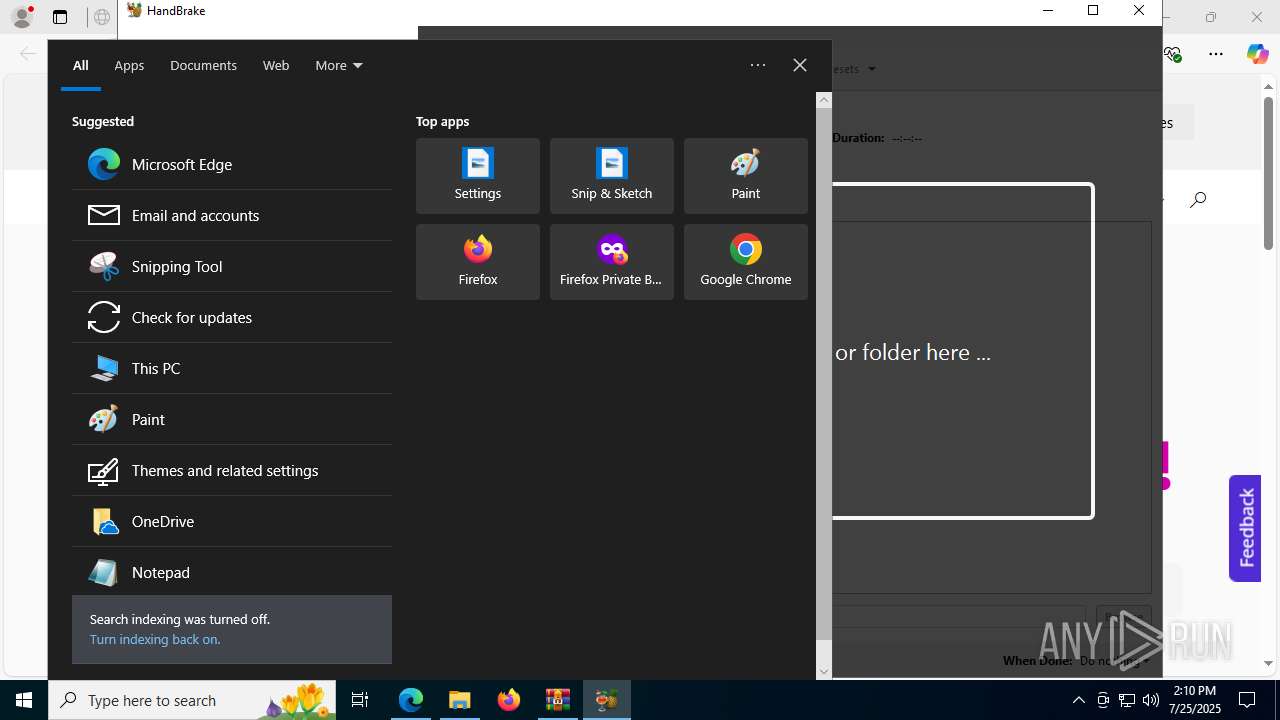Launch Paint from the suggested list
Screen dimensions: 1280x720
tap(232, 420)
